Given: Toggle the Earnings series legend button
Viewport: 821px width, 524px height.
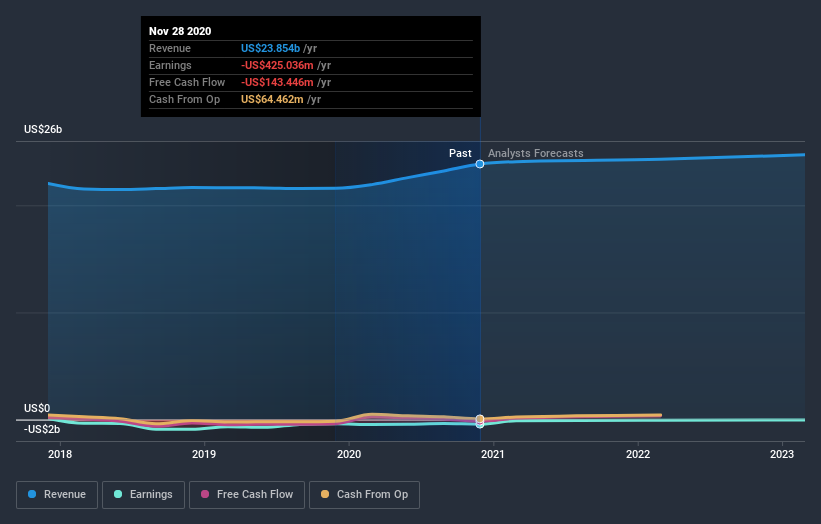Looking at the screenshot, I should coord(143,495).
